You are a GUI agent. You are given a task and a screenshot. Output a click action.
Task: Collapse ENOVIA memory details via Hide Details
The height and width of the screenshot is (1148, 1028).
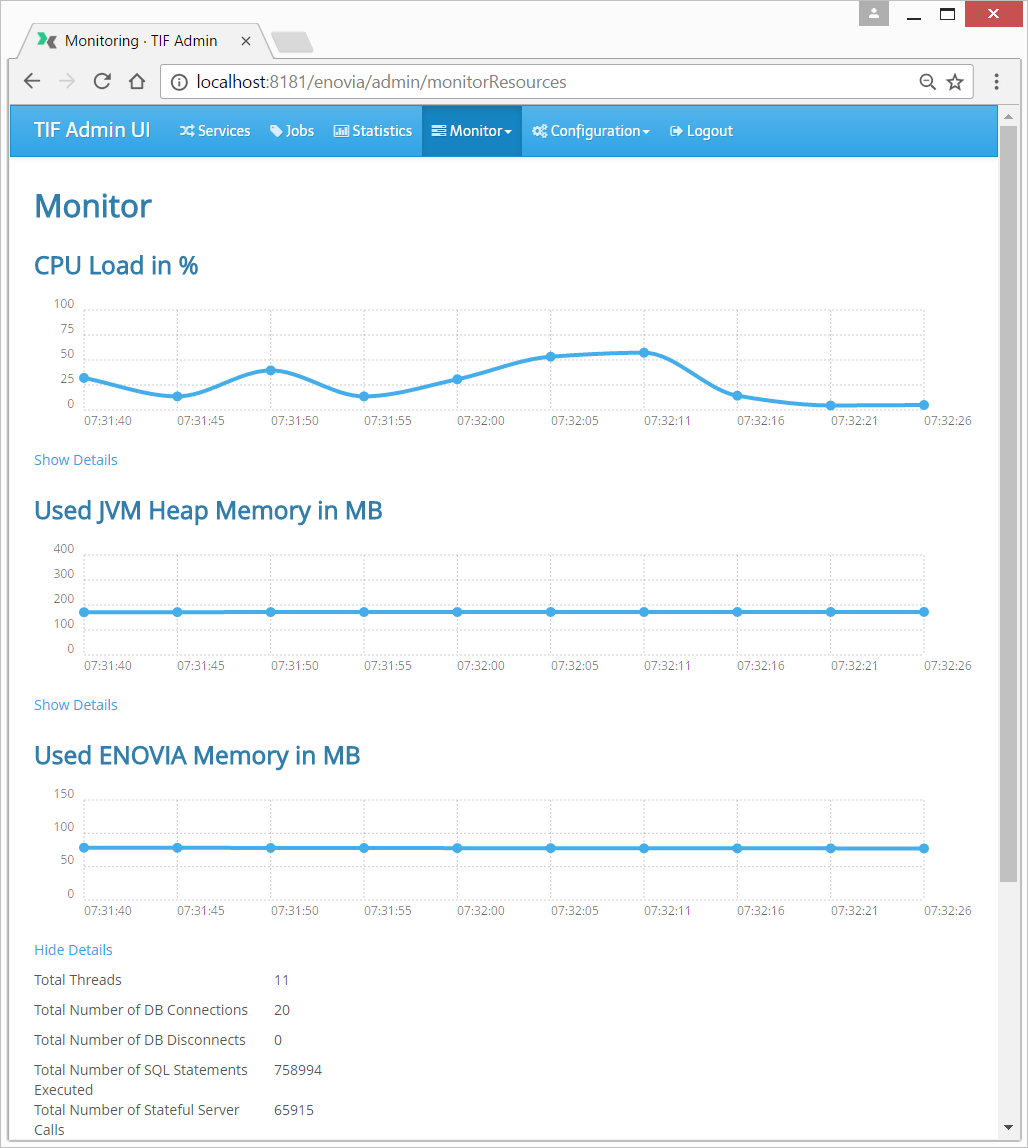(73, 950)
